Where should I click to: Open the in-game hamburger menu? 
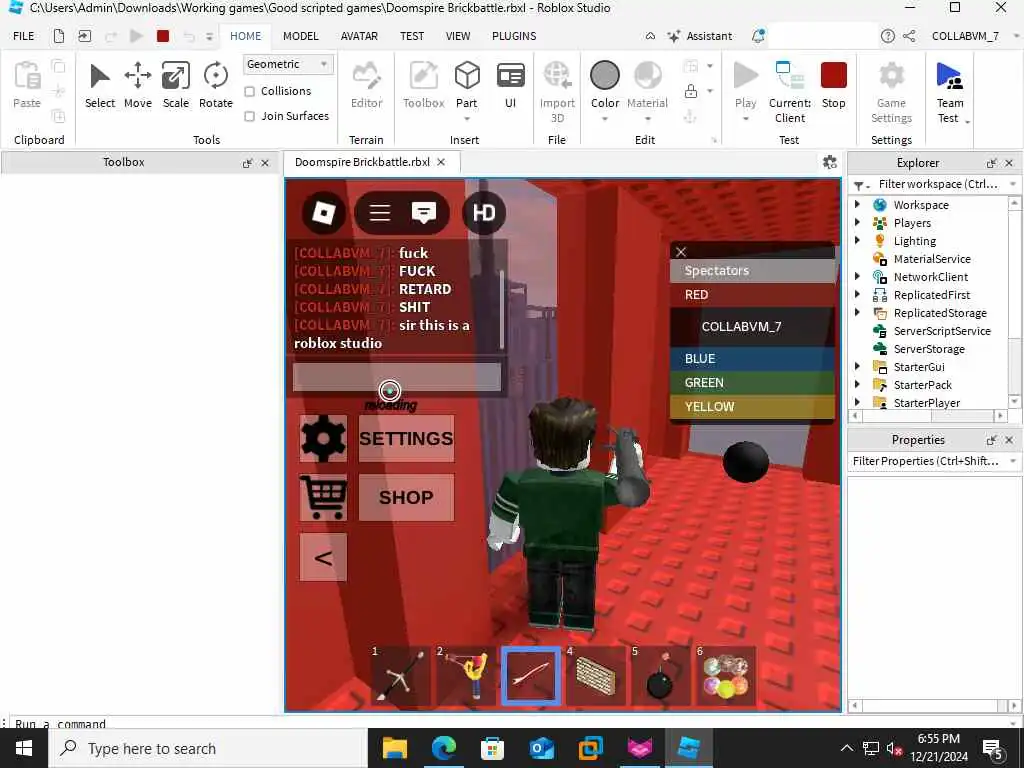click(380, 212)
